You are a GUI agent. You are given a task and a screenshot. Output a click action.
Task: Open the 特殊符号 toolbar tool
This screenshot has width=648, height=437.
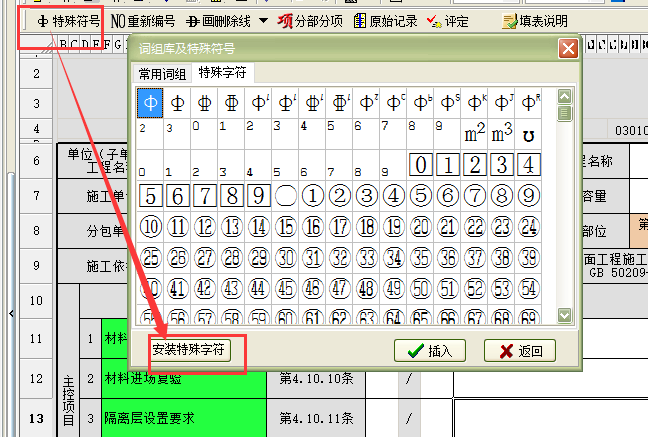(66, 20)
